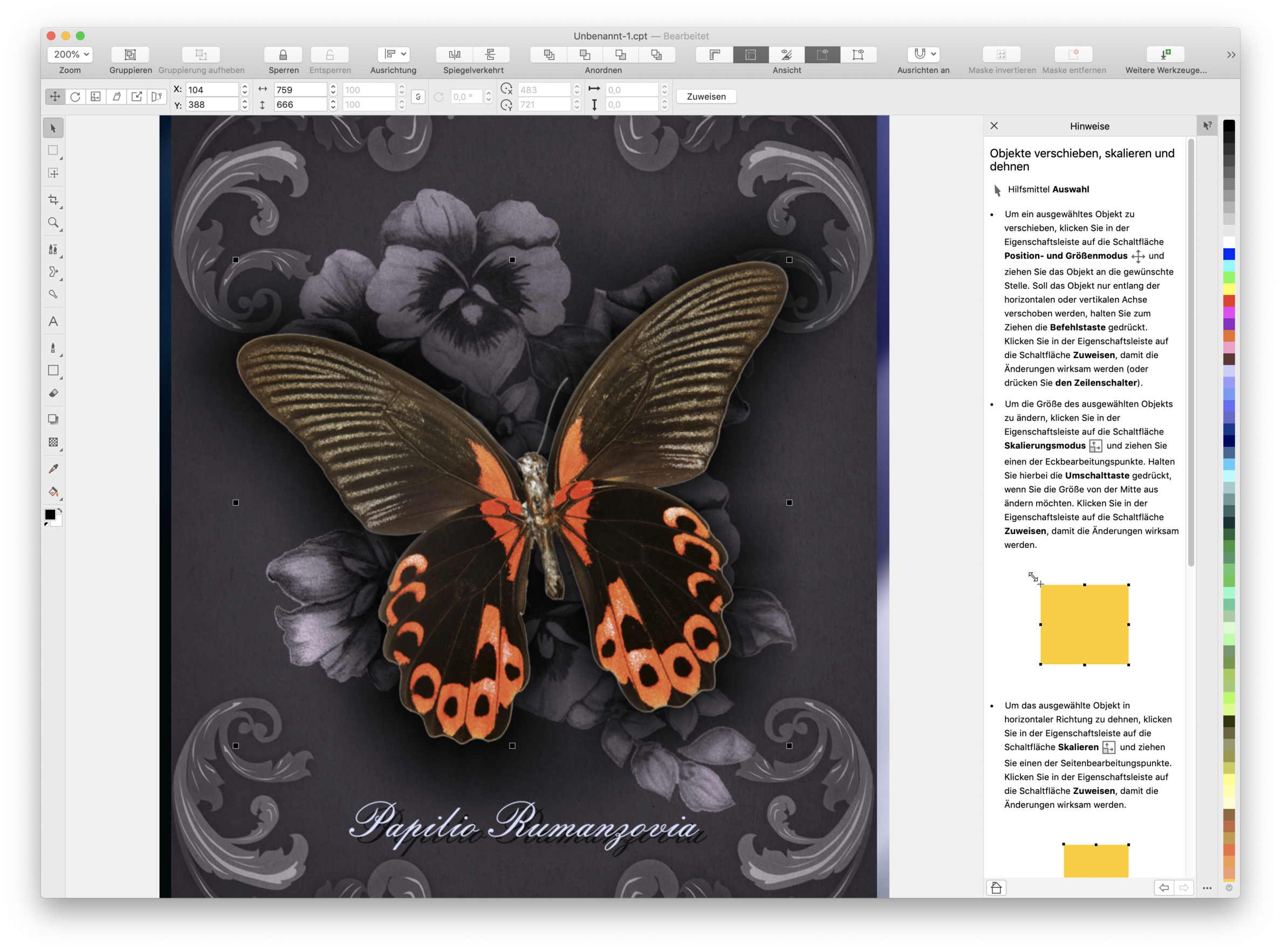Click the Gruppieren group icon
The width and height of the screenshot is (1281, 952).
(x=130, y=54)
